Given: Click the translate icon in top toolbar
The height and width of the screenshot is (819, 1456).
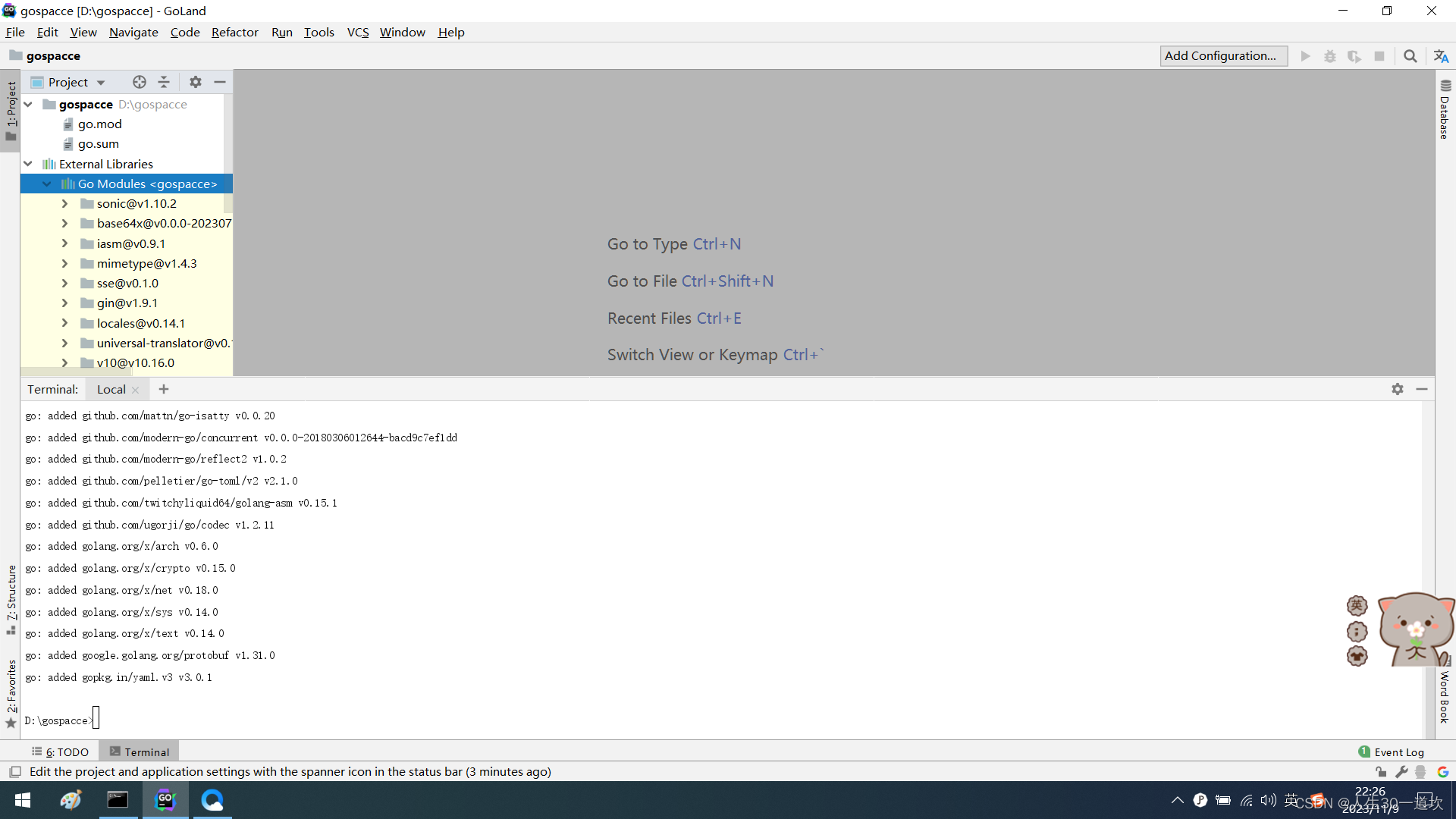Looking at the screenshot, I should point(1441,56).
